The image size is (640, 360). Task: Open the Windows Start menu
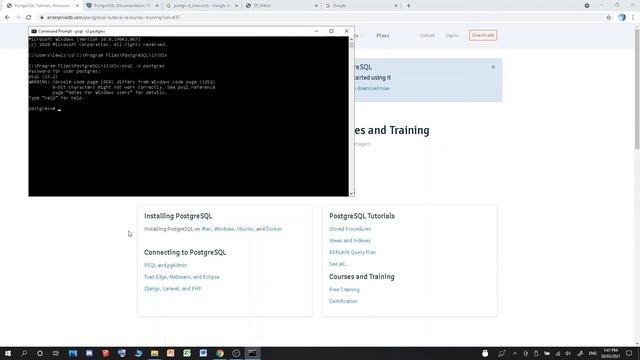point(8,353)
